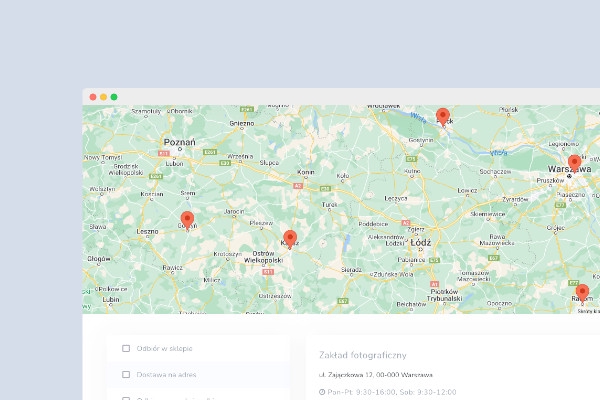Select the red marker on Kalisz
Image resolution: width=600 pixels, height=400 pixels.
[x=290, y=238]
